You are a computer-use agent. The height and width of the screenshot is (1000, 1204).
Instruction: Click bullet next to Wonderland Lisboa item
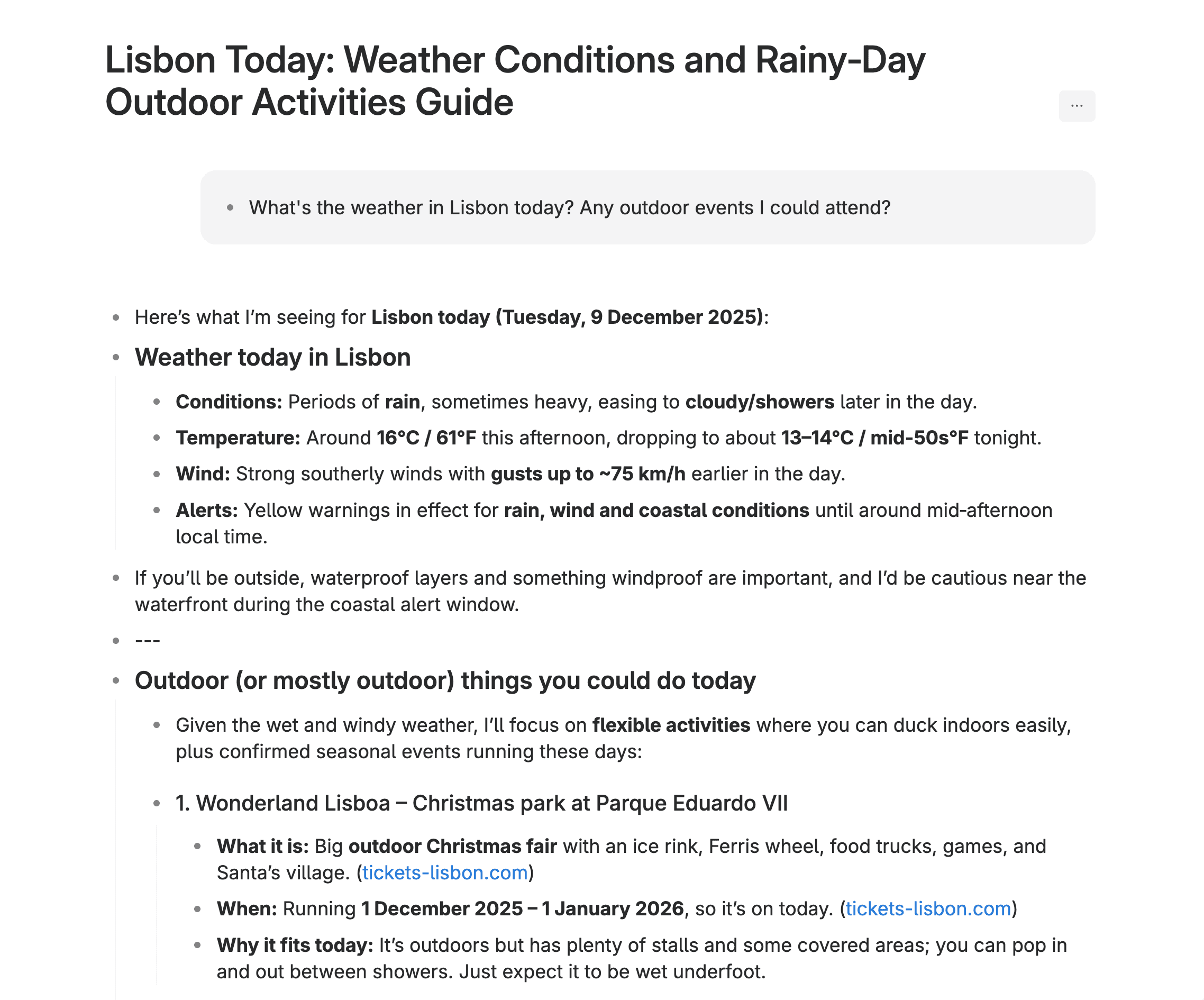[x=157, y=803]
